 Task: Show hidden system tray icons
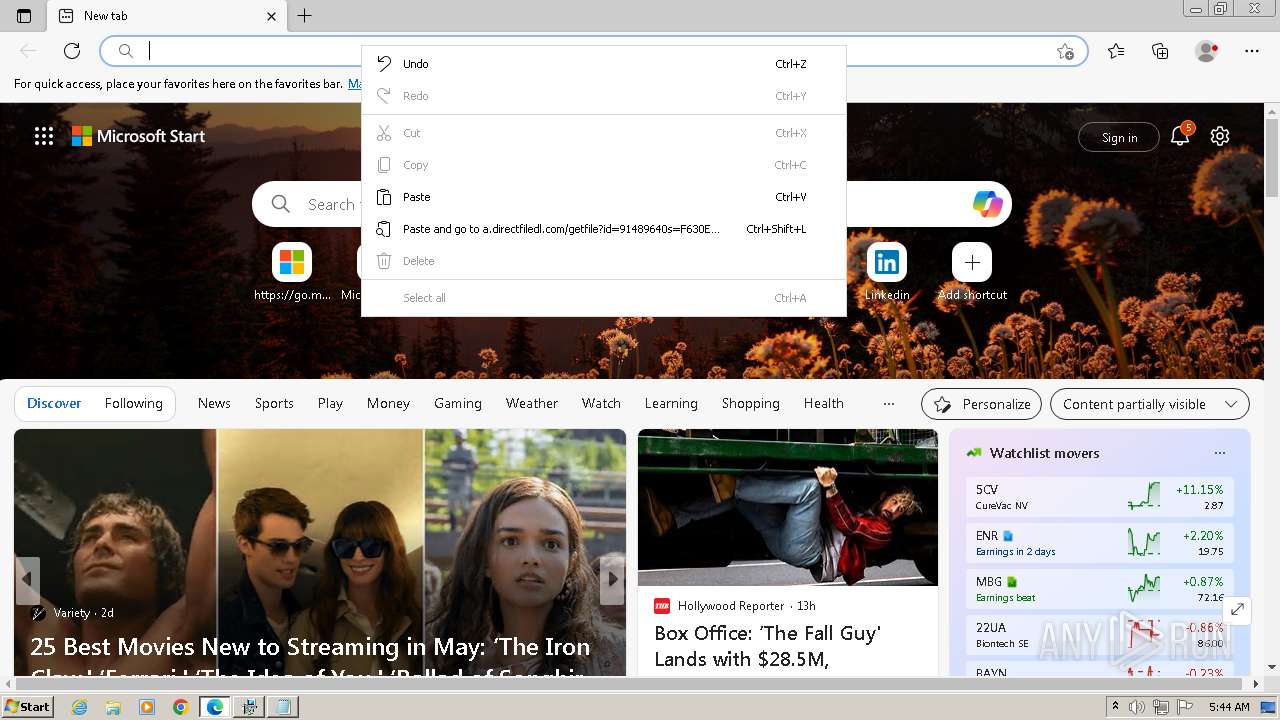tap(1115, 707)
